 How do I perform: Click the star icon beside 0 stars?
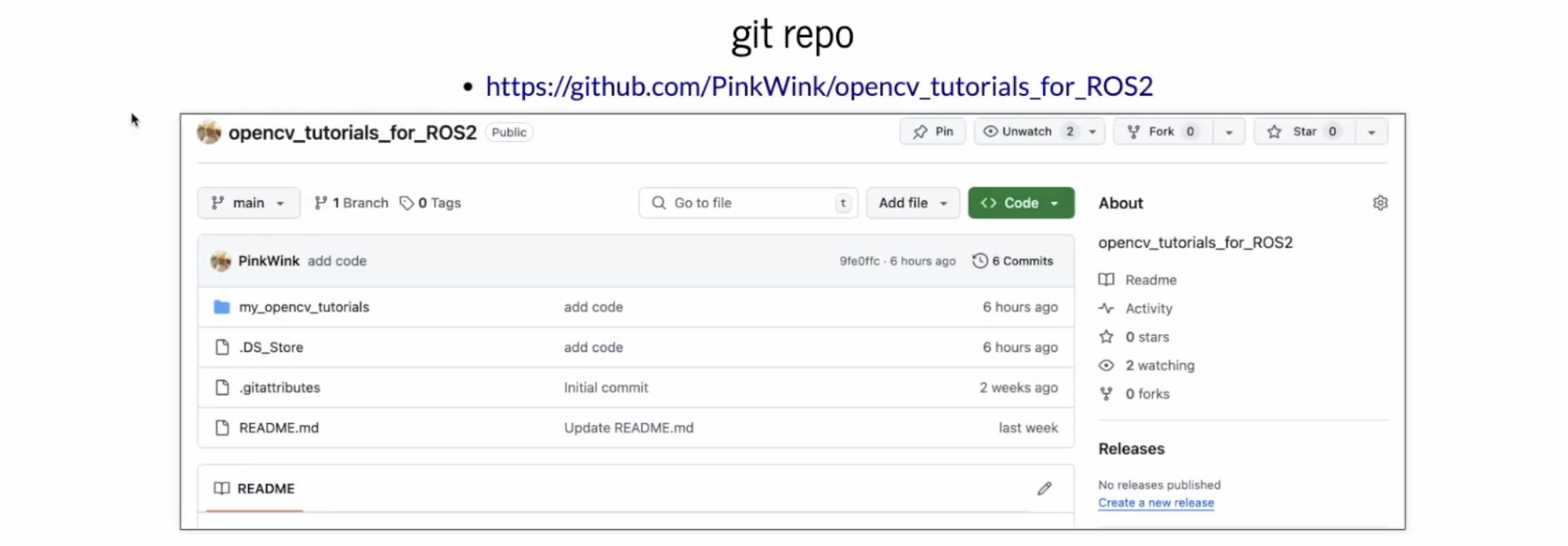click(1106, 337)
